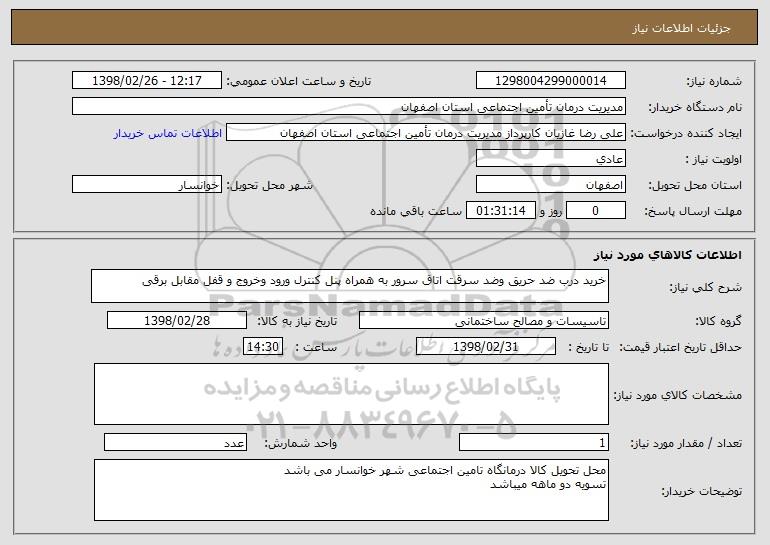Click the validity date field 1398/02/31

click(x=486, y=346)
